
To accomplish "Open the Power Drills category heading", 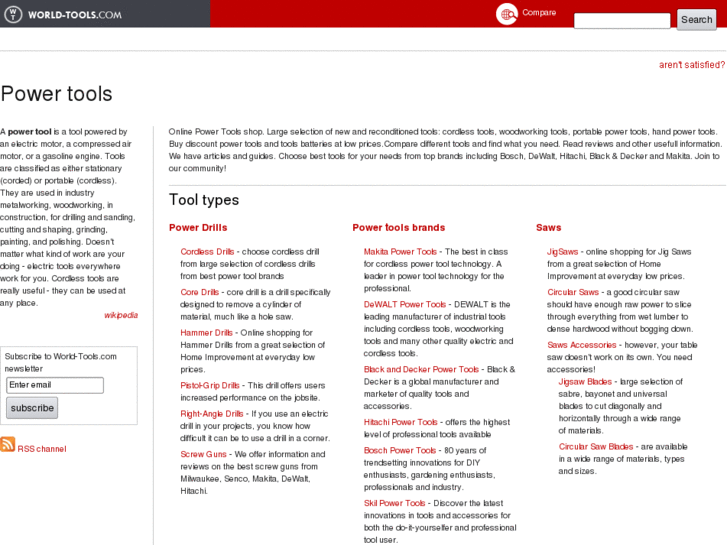I will point(198,228).
